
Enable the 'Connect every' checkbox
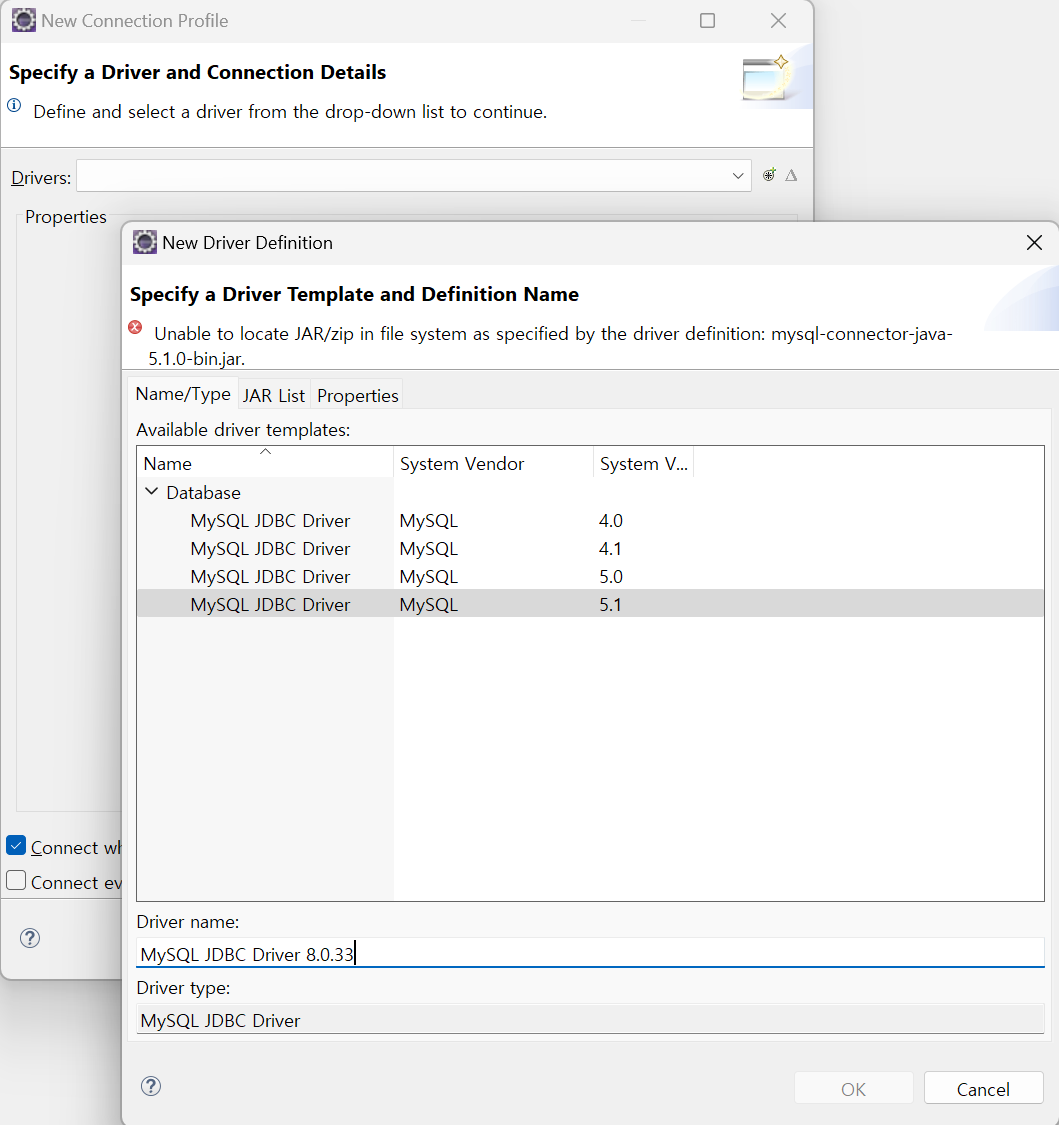[x=16, y=881]
